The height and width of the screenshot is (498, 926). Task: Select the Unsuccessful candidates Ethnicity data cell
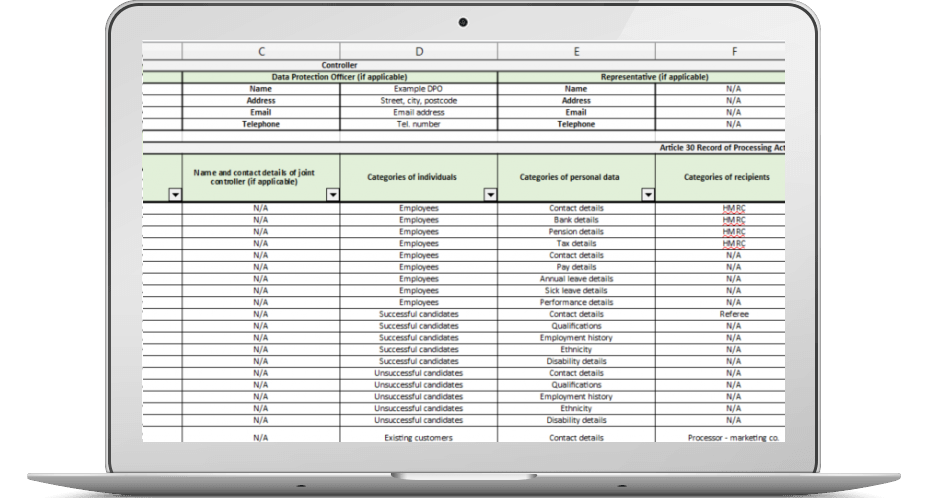pos(576,408)
